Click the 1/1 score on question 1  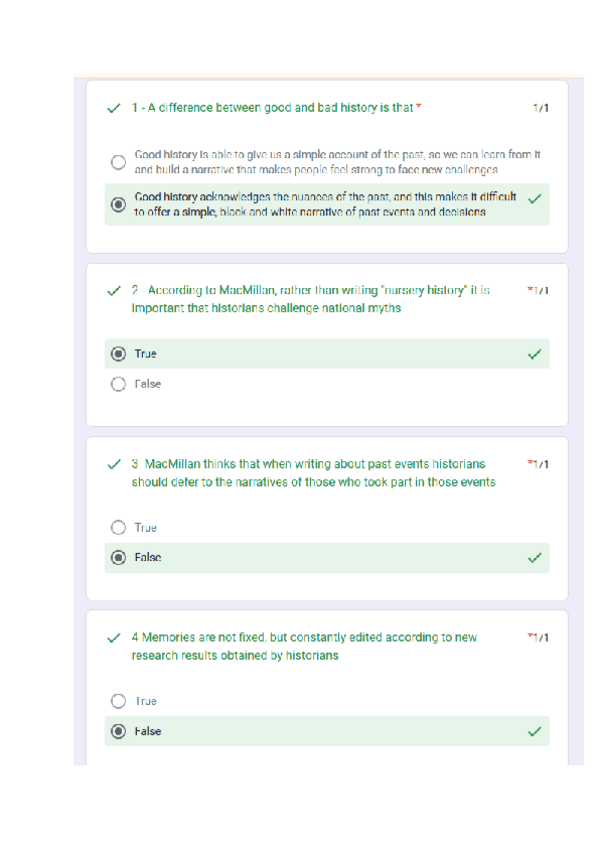click(540, 108)
